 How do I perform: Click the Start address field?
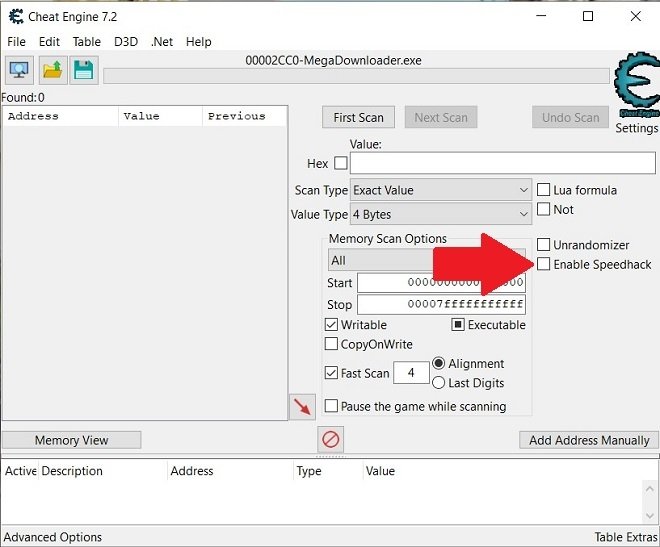click(442, 282)
